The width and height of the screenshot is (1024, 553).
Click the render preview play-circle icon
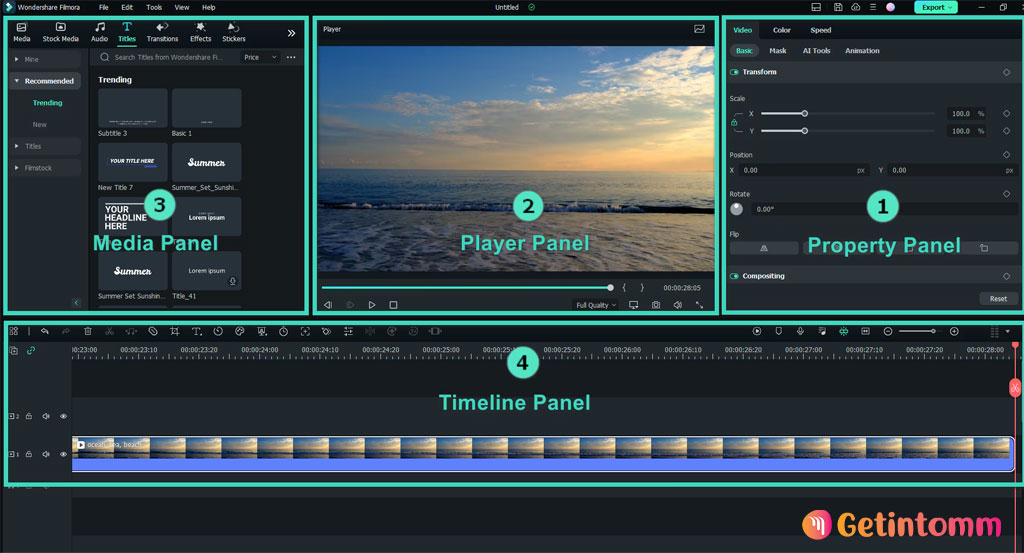[757, 332]
